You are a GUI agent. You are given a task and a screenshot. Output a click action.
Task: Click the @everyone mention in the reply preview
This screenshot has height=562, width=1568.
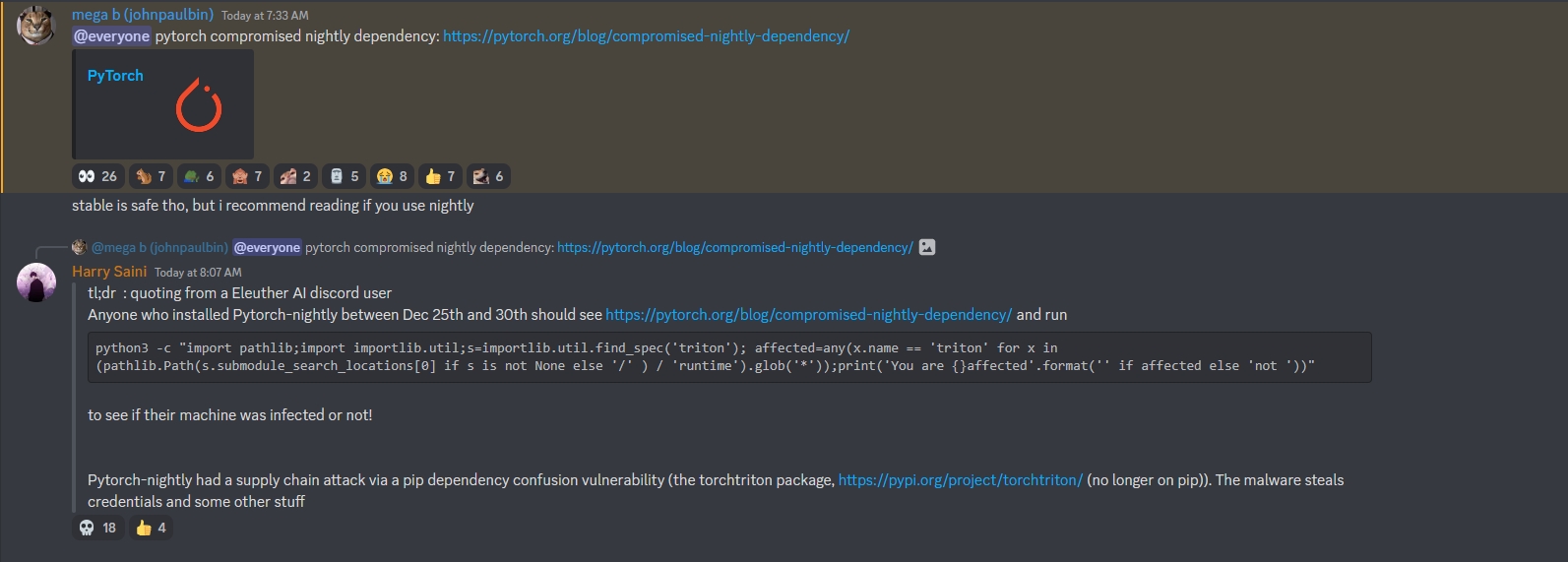click(x=267, y=247)
